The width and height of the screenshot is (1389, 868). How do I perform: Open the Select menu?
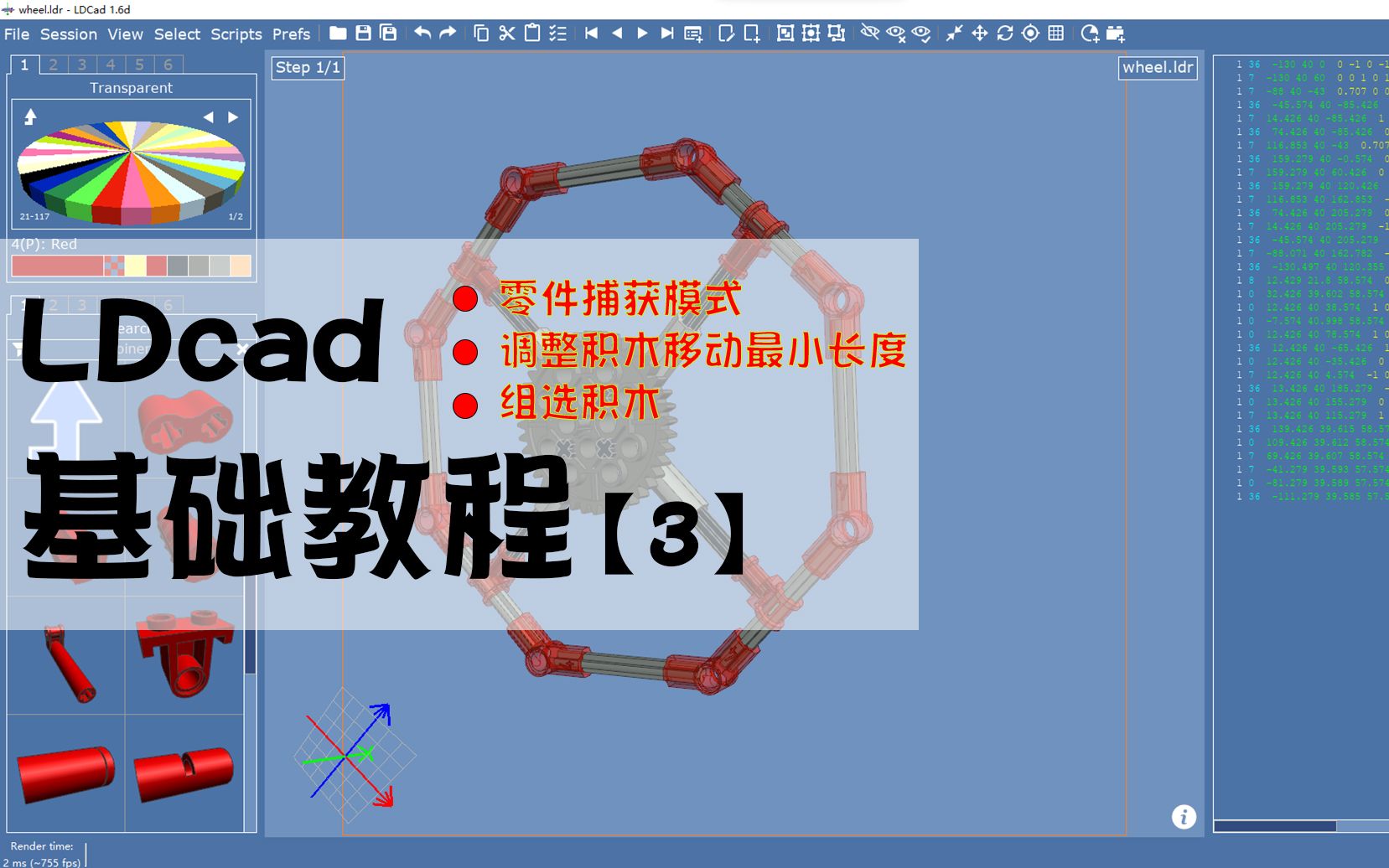coord(177,34)
